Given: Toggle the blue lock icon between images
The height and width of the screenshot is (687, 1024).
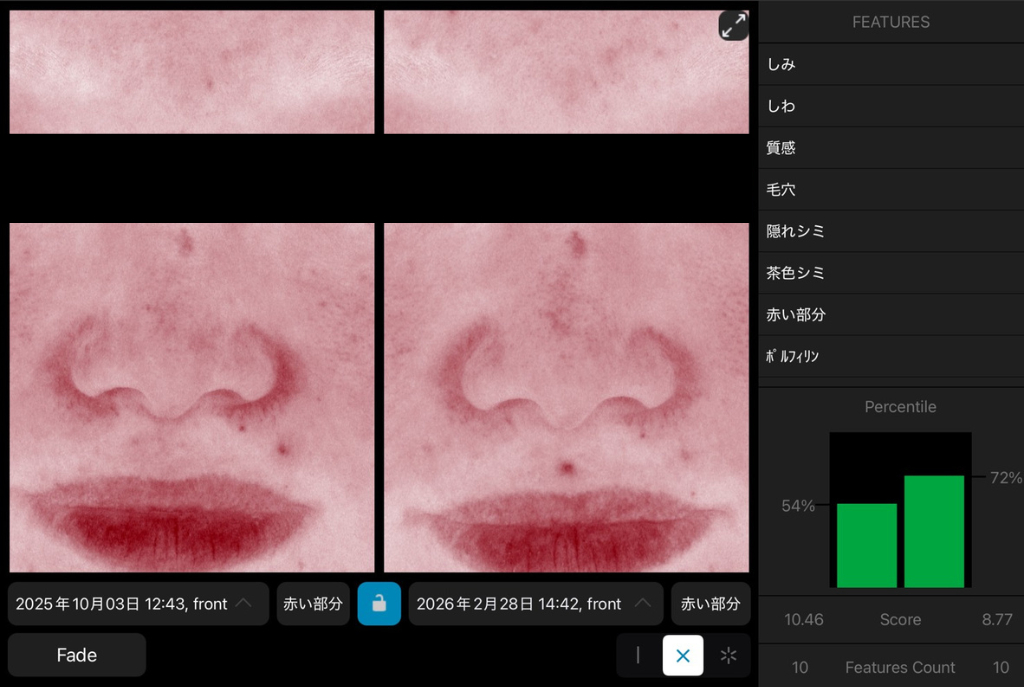Looking at the screenshot, I should pos(379,603).
